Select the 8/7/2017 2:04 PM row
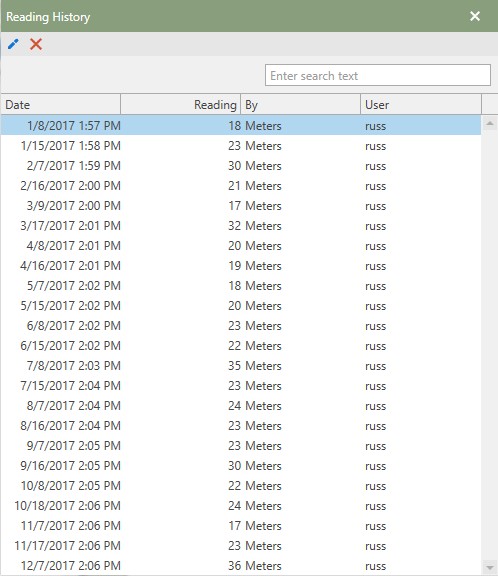Image resolution: width=498 pixels, height=576 pixels. [x=241, y=406]
